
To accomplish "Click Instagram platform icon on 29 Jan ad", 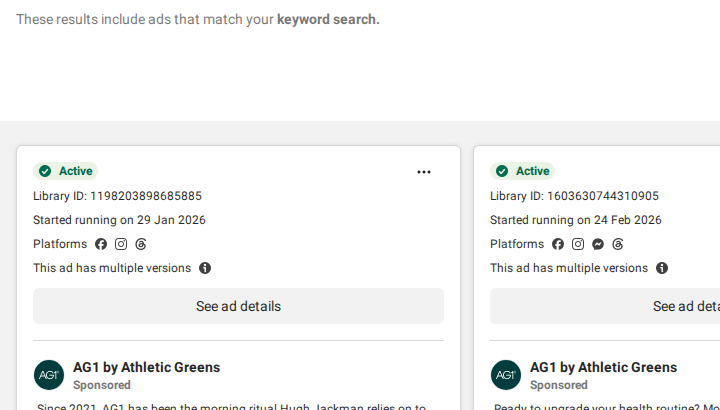I will (x=121, y=244).
